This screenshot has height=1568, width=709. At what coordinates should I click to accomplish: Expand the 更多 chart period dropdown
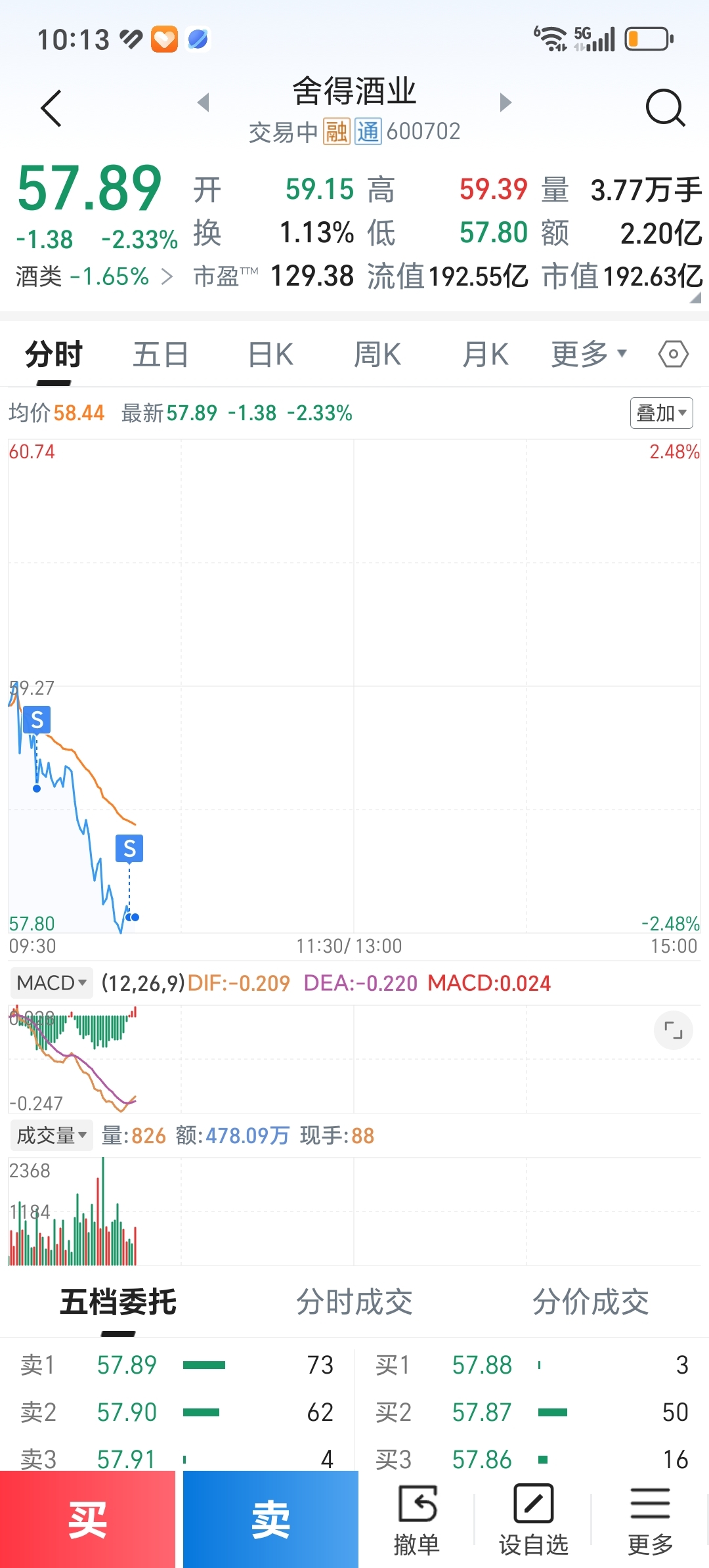coord(589,355)
